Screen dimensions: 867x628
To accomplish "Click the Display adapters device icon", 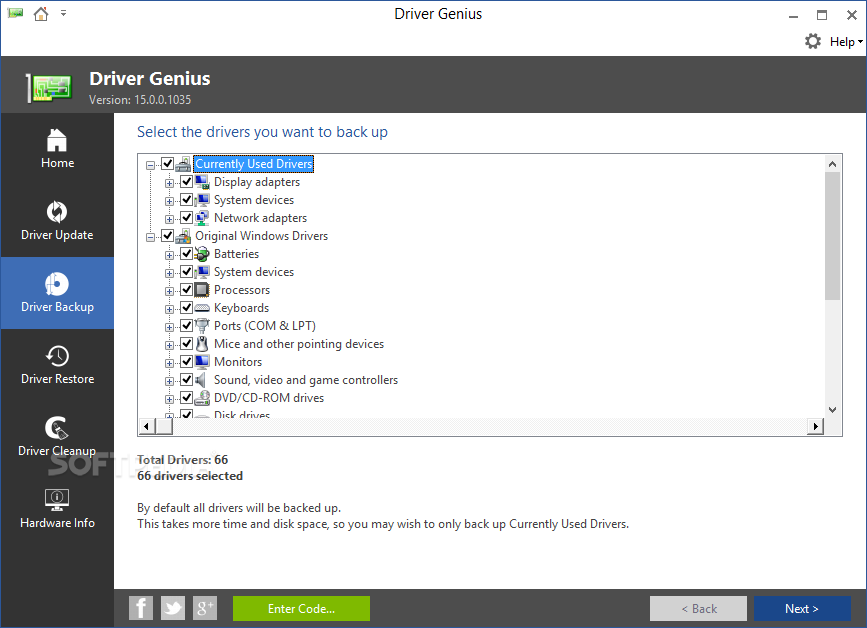I will 202,182.
